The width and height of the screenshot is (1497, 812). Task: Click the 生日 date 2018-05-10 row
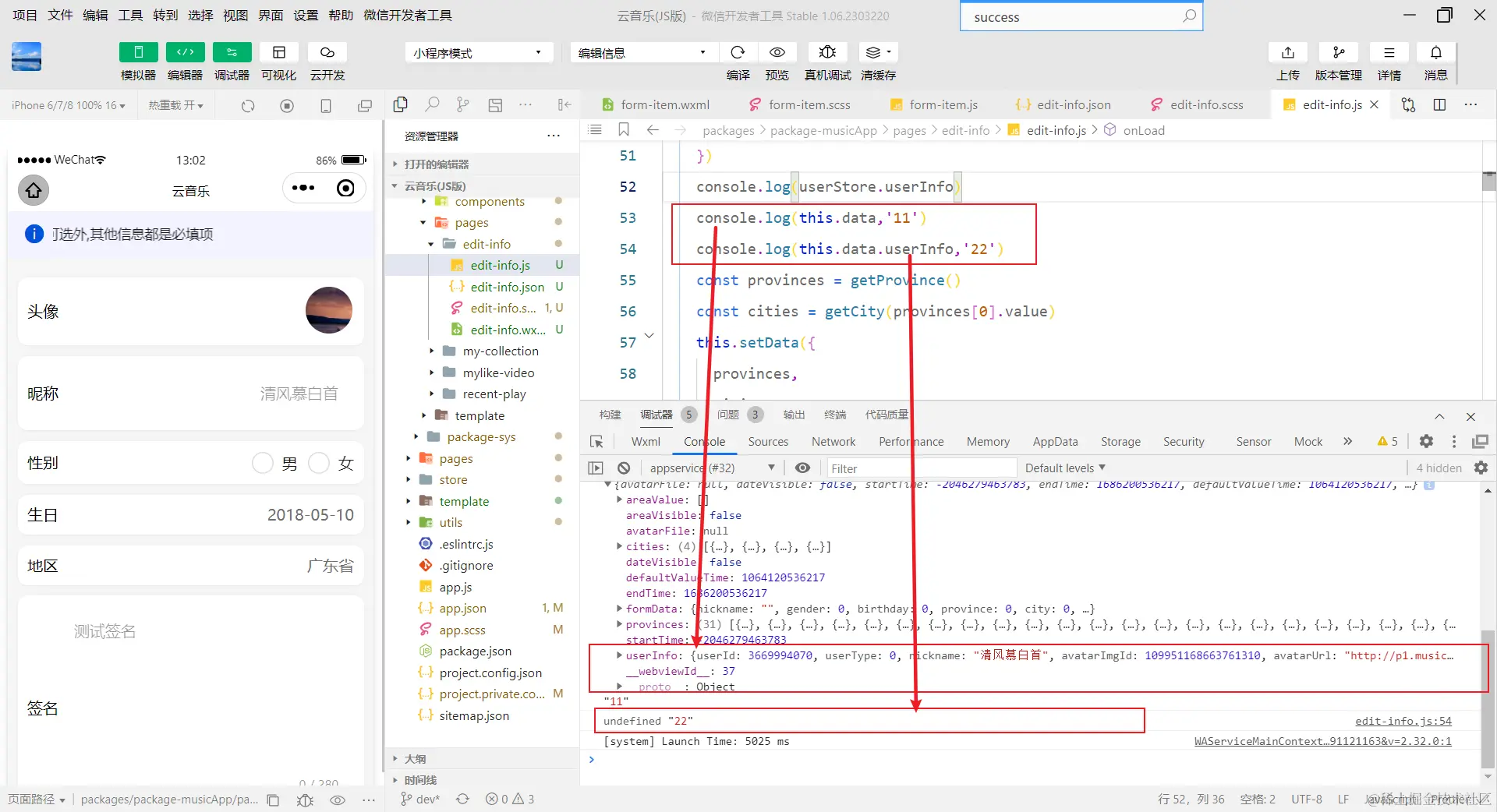click(x=190, y=514)
